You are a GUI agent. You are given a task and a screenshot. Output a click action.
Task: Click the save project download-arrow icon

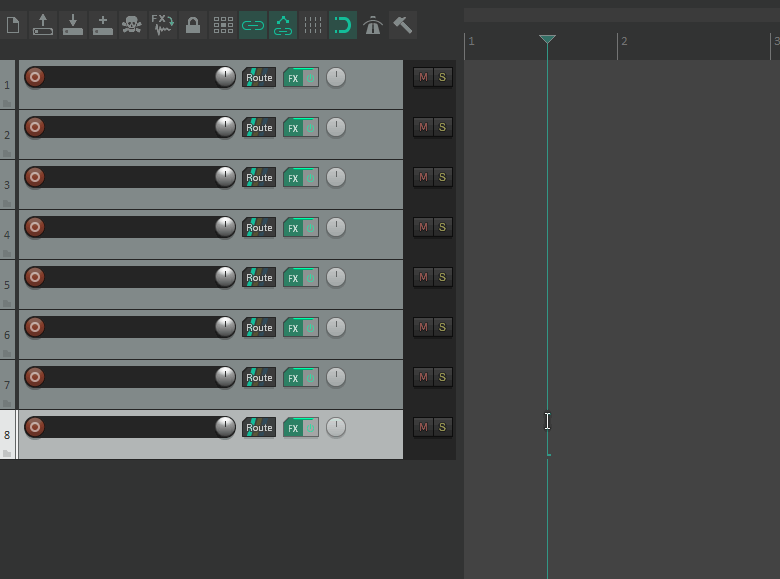point(73,25)
